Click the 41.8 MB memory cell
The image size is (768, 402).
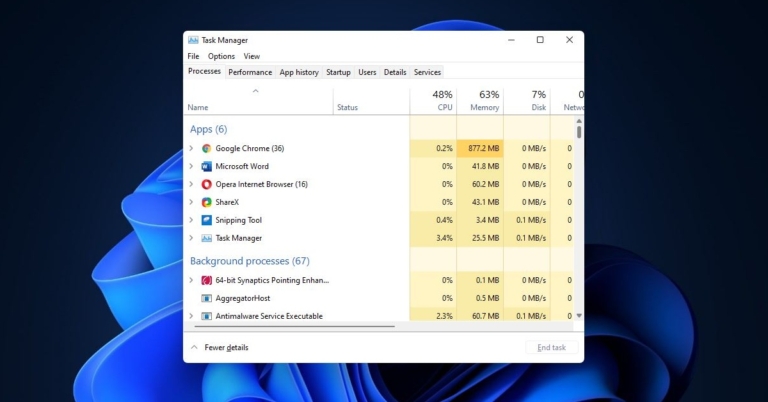coord(480,166)
